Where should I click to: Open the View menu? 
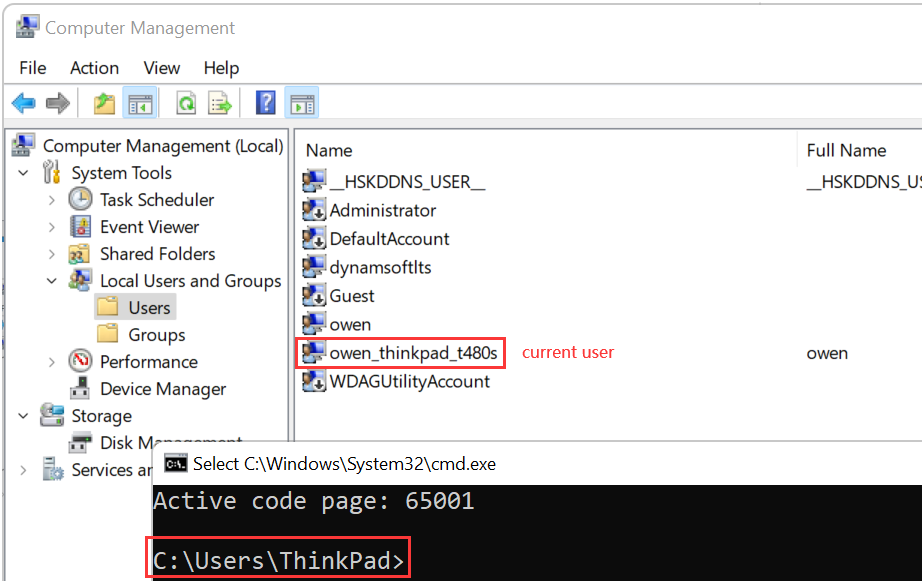tap(161, 68)
